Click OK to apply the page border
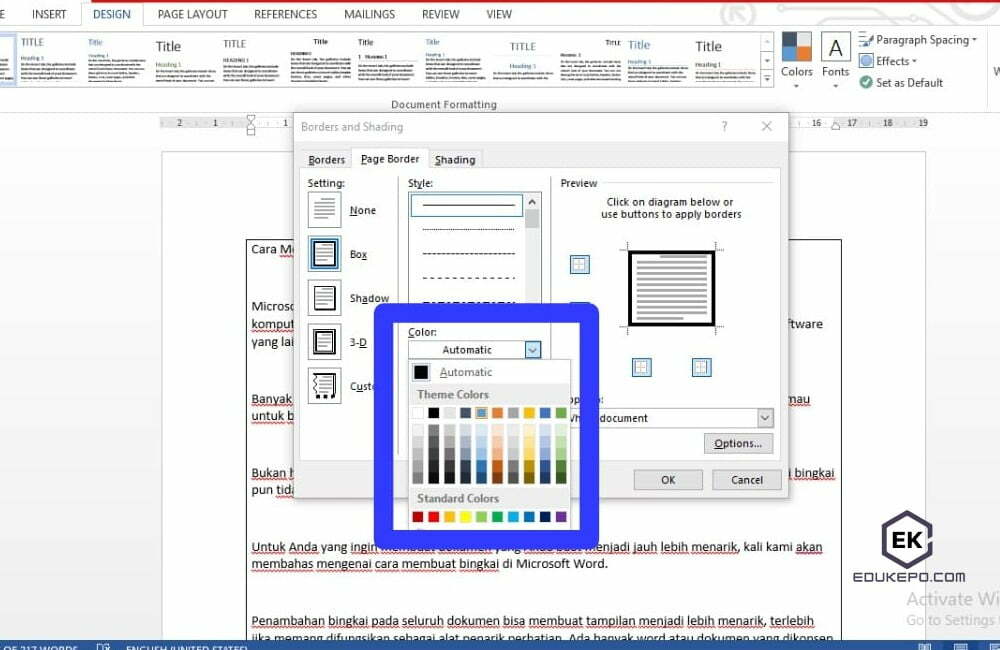Image resolution: width=1000 pixels, height=650 pixels. pos(667,479)
